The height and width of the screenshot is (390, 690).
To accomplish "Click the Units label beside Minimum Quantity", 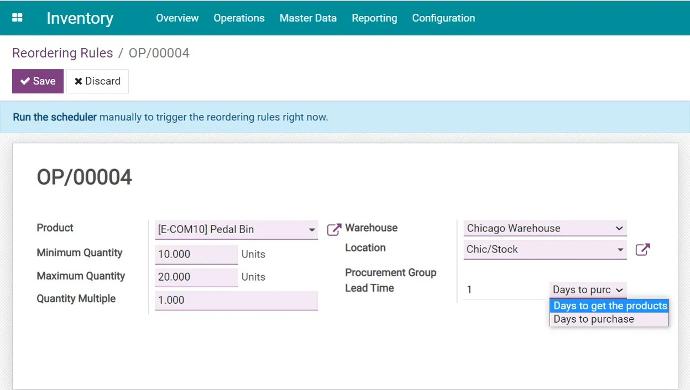I will (253, 254).
